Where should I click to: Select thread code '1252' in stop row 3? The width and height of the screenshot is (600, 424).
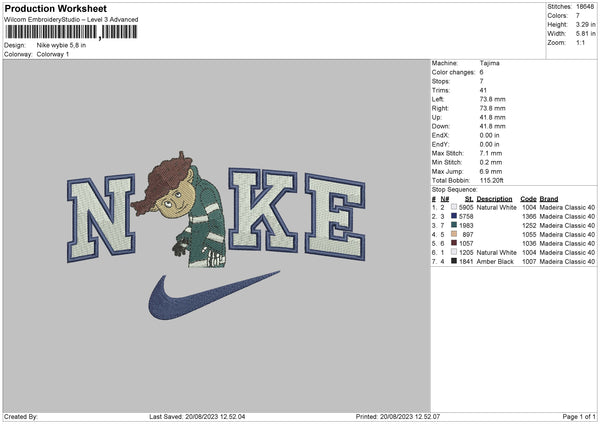(x=529, y=225)
